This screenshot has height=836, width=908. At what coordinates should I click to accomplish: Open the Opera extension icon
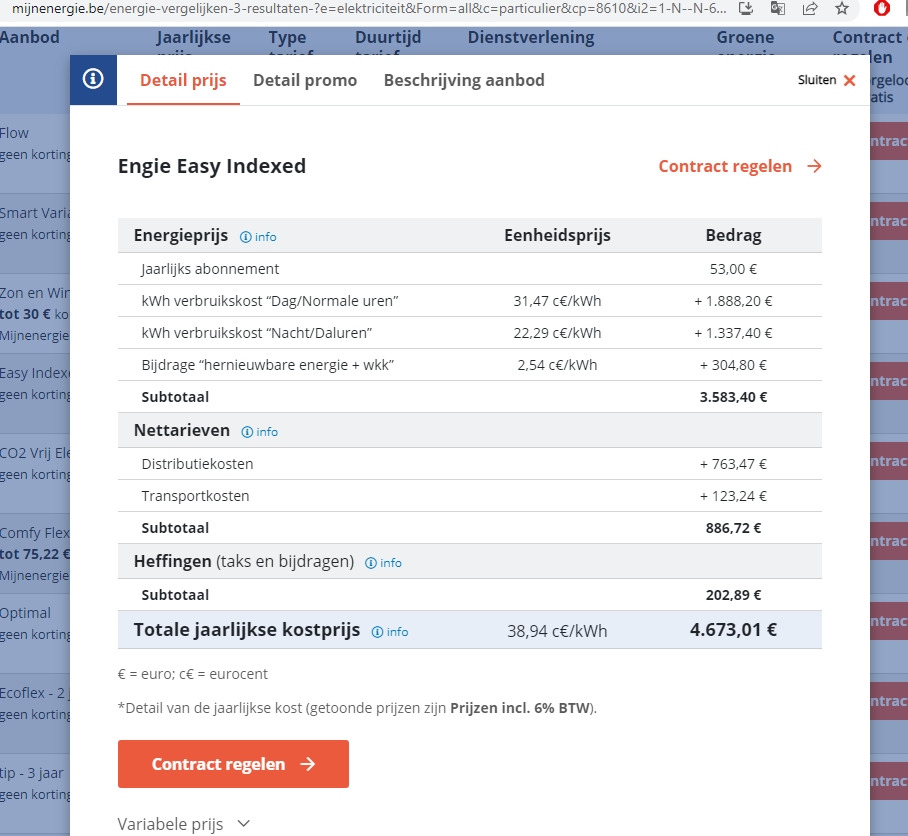point(881,8)
